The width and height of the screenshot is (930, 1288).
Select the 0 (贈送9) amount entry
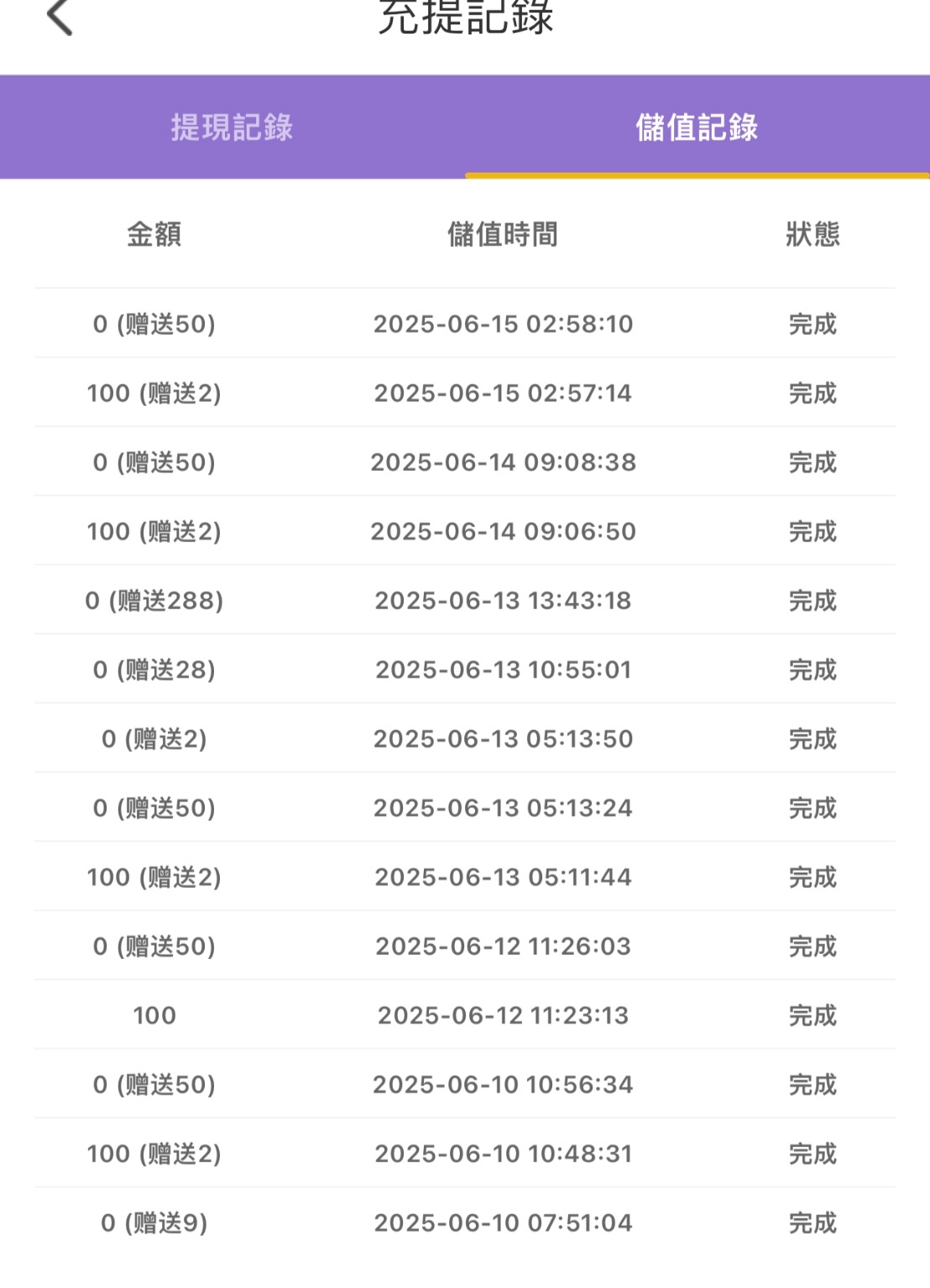[154, 1223]
